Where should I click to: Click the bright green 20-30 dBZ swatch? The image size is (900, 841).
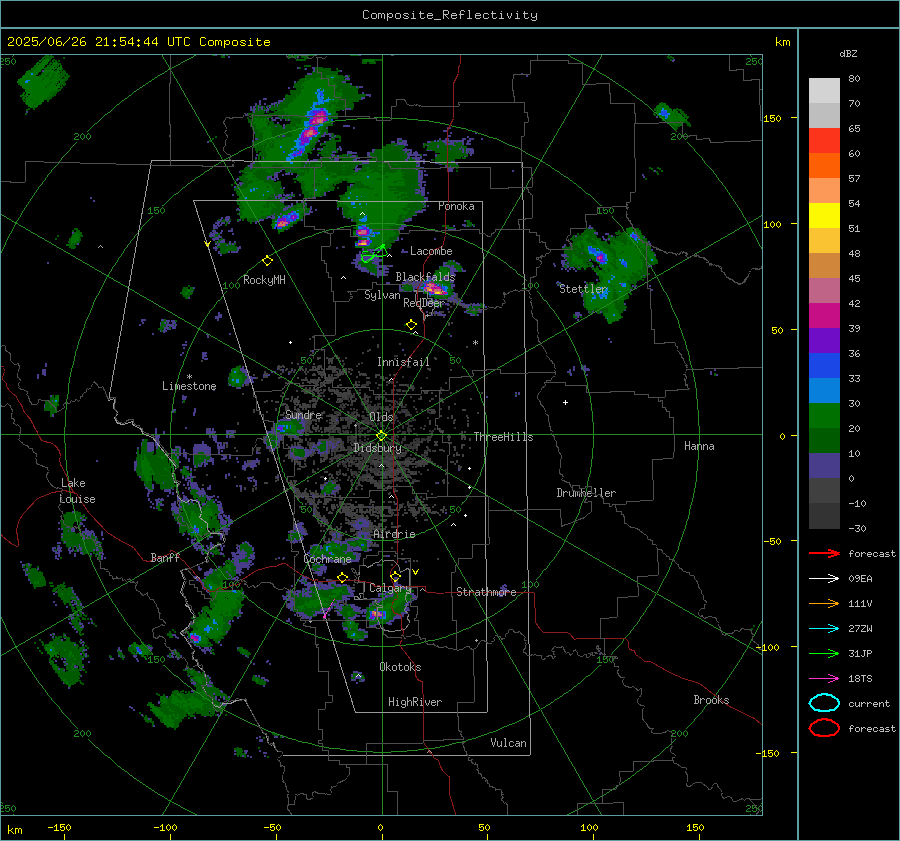(x=824, y=416)
